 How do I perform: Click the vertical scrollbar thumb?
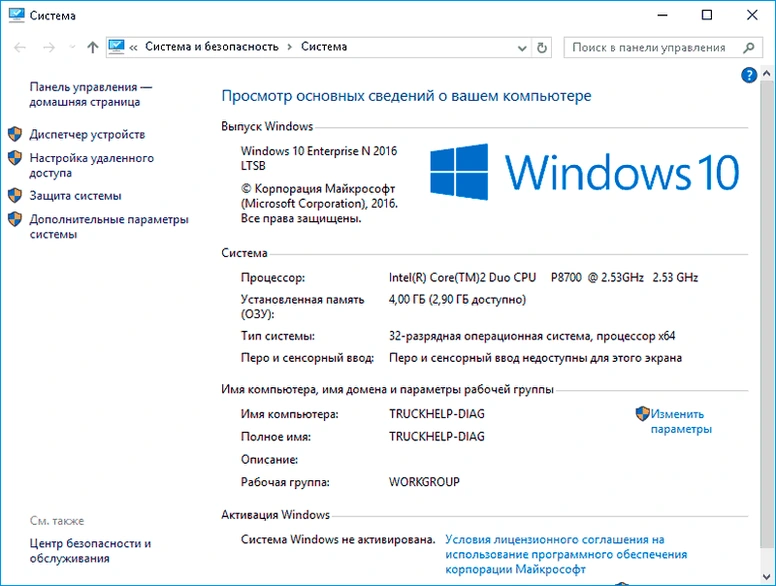(767, 312)
